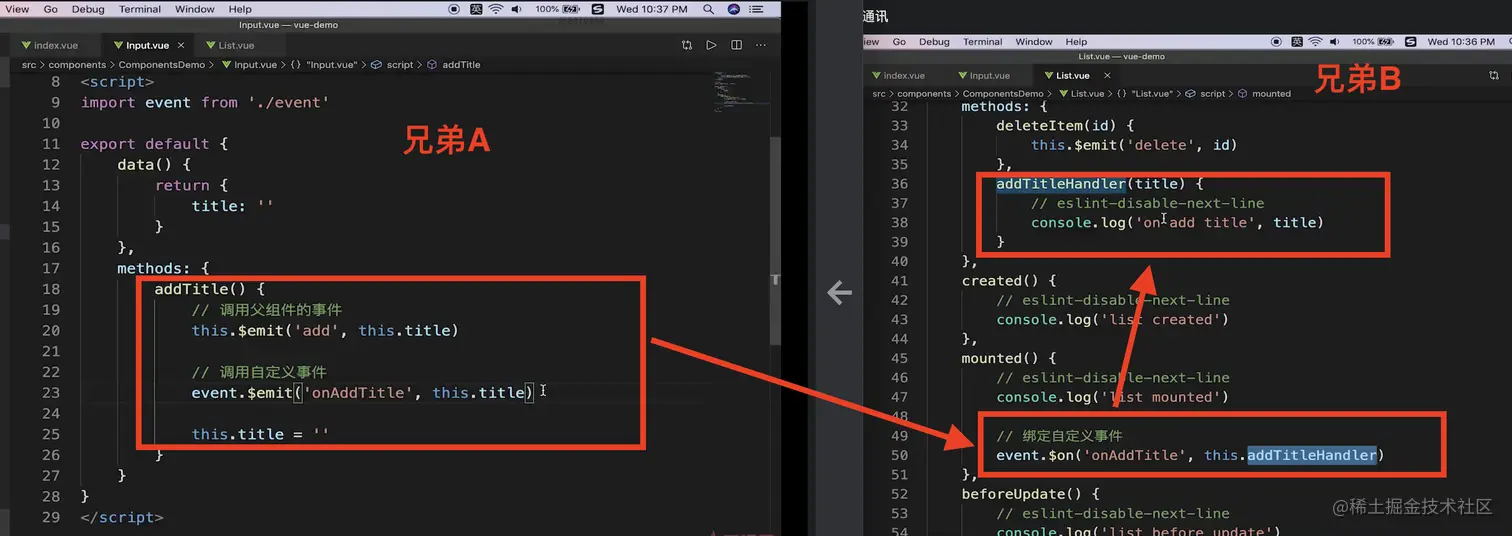Close the Input.vue tab in left window
This screenshot has width=1512, height=536.
point(181,45)
